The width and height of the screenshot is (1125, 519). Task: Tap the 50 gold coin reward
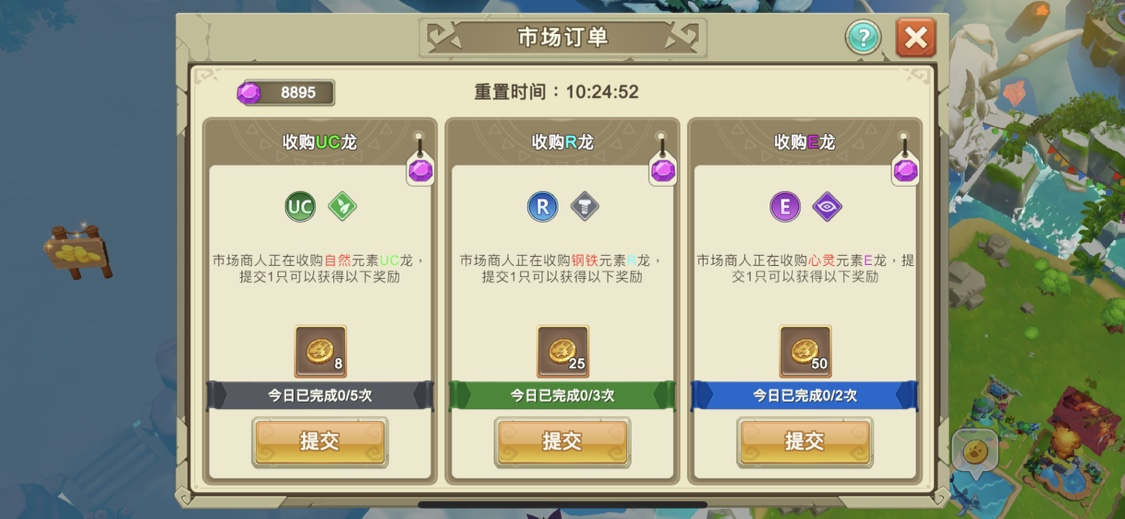pos(806,351)
